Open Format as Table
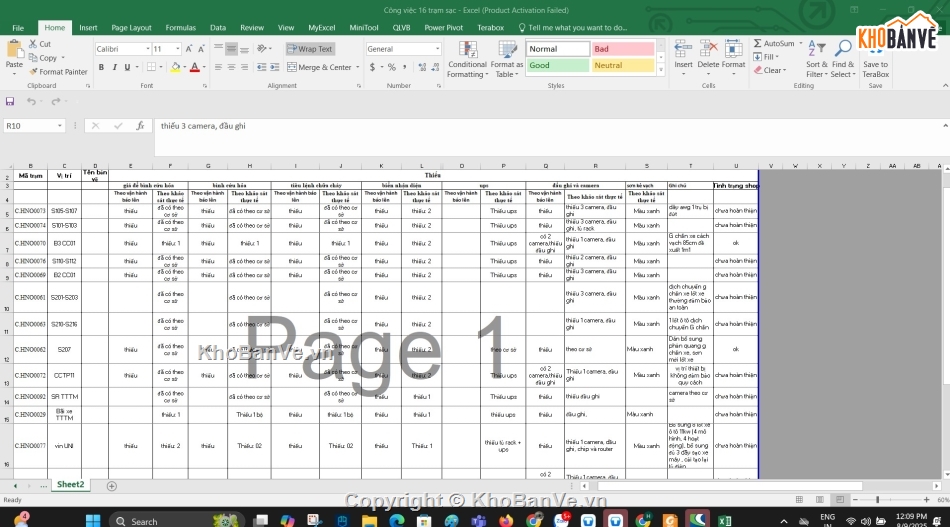950x527 pixels. pos(507,59)
